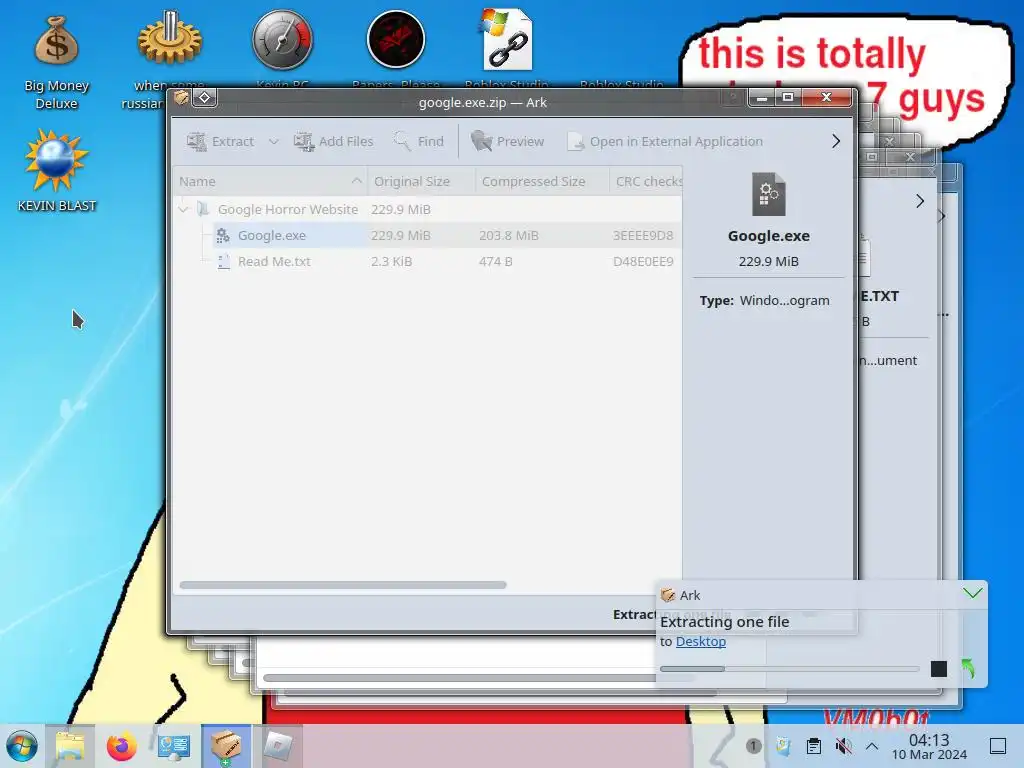
Task: Click the Ark icon in the notification header
Action: pos(667,595)
